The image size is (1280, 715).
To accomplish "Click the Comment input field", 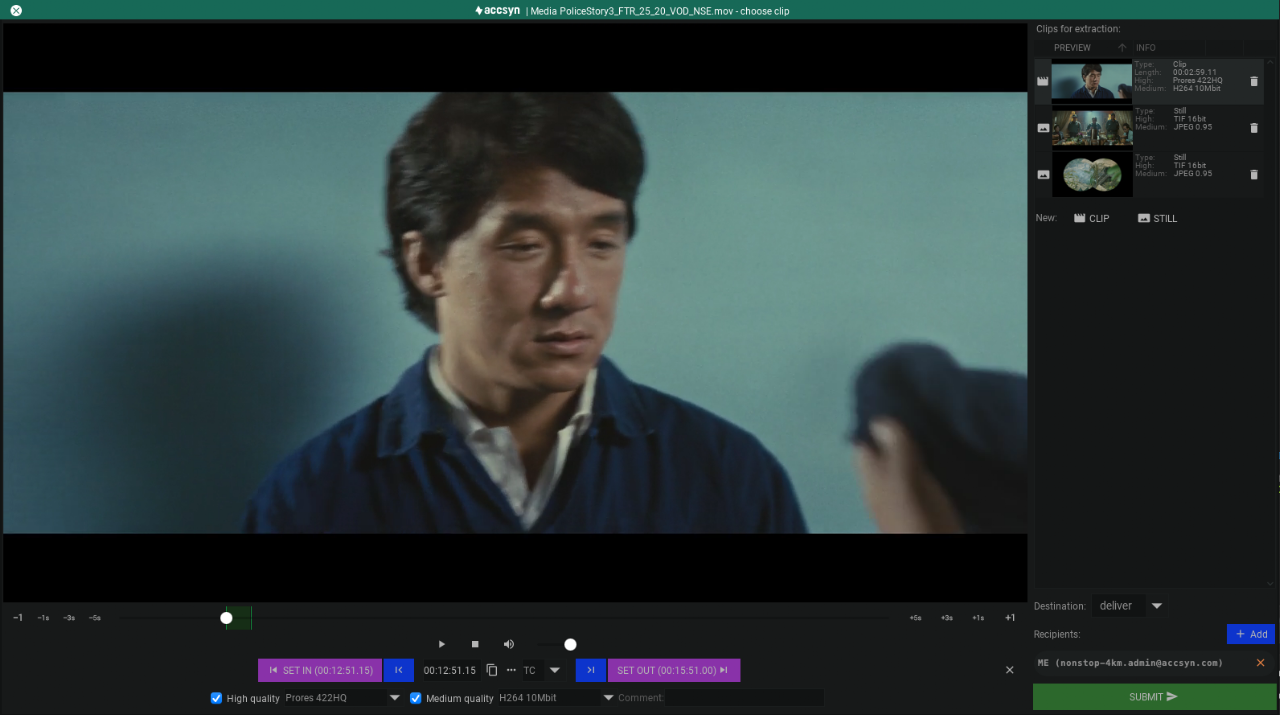I will click(745, 698).
